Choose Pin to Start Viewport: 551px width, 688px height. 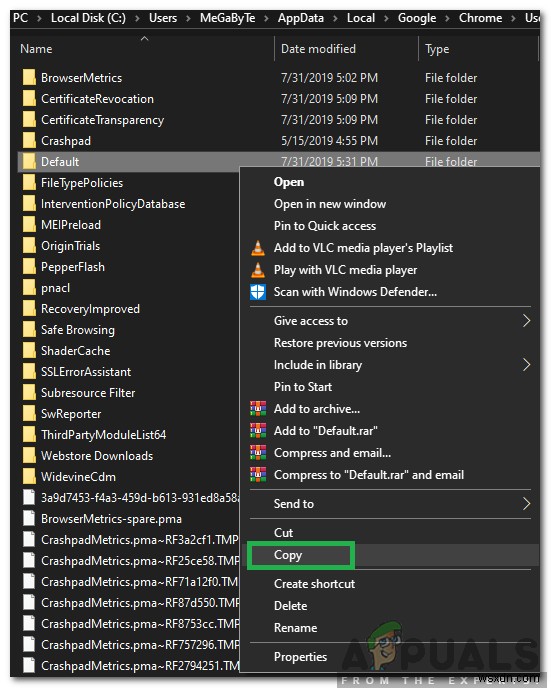coord(303,387)
